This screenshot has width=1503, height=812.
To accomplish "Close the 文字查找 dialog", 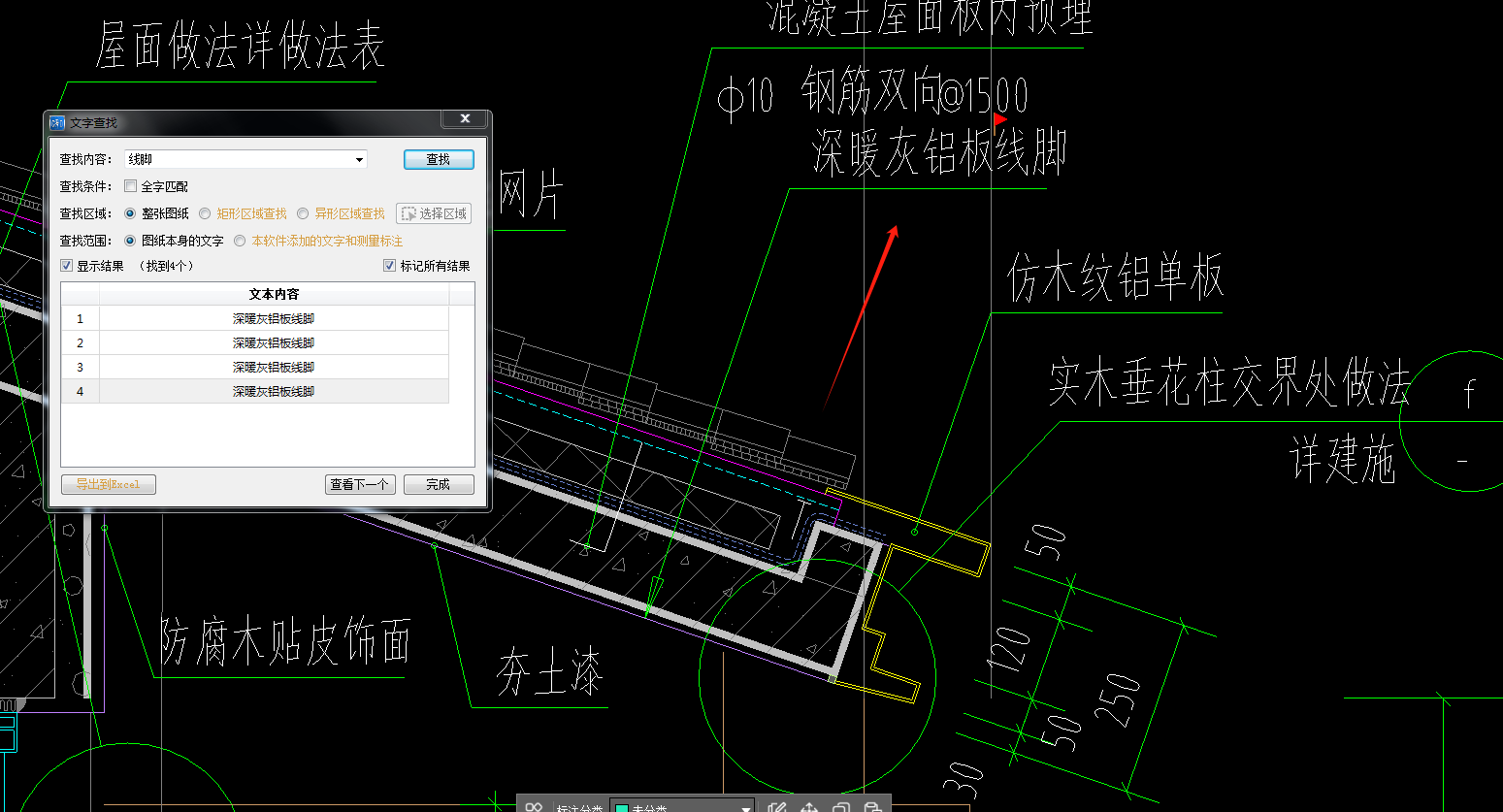I will click(x=465, y=119).
